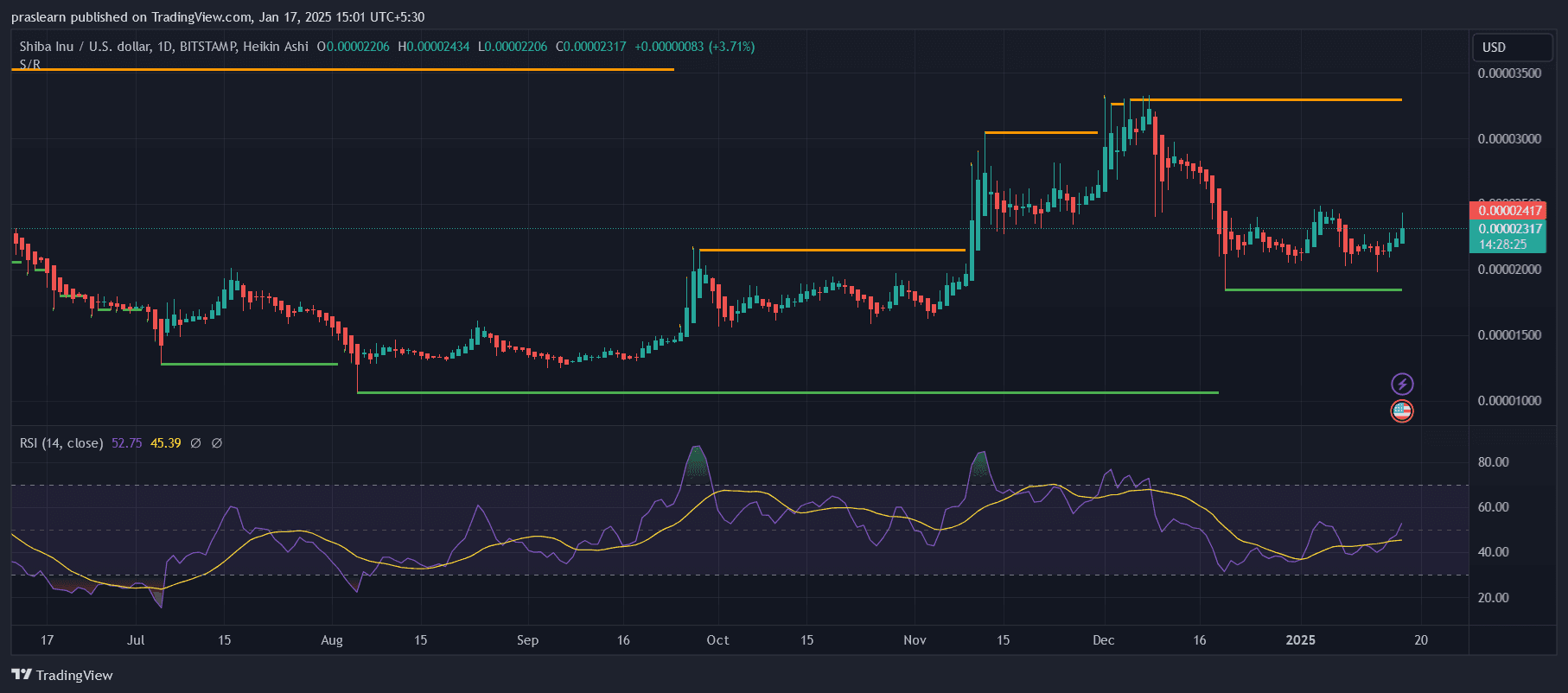Viewport: 1568px width, 693px height.
Task: Click the Nov label on the time axis
Action: pyautogui.click(x=915, y=640)
